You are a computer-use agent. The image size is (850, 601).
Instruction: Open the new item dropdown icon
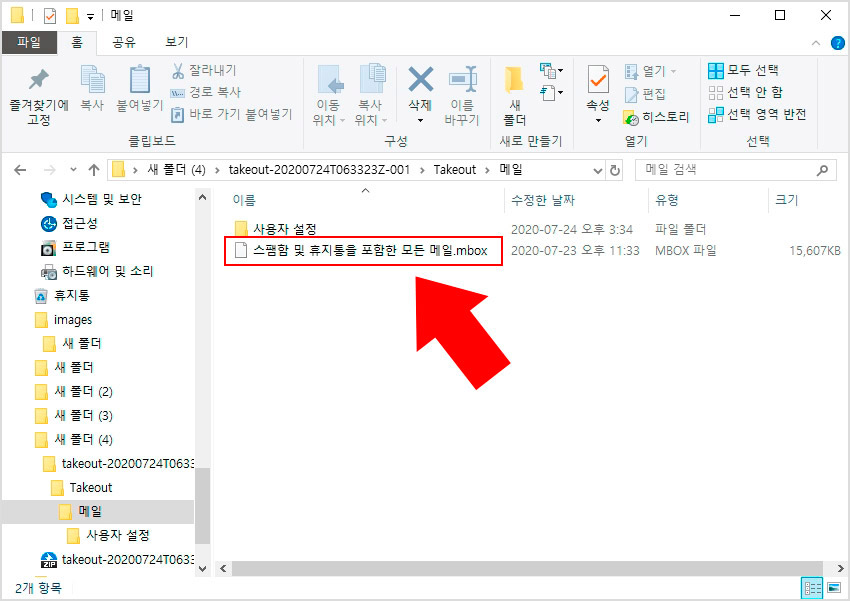pyautogui.click(x=551, y=70)
